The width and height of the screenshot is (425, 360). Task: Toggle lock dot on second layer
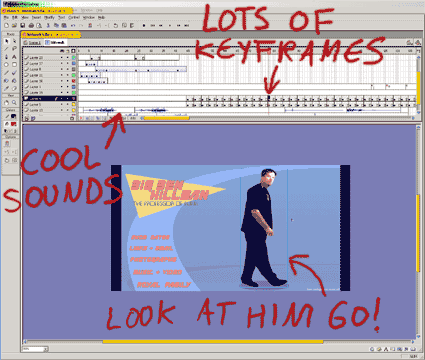(67, 63)
